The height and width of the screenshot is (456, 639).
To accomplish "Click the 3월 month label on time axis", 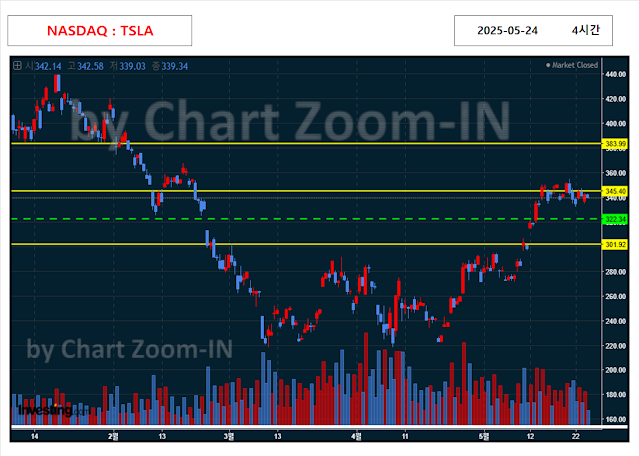I will [x=229, y=436].
